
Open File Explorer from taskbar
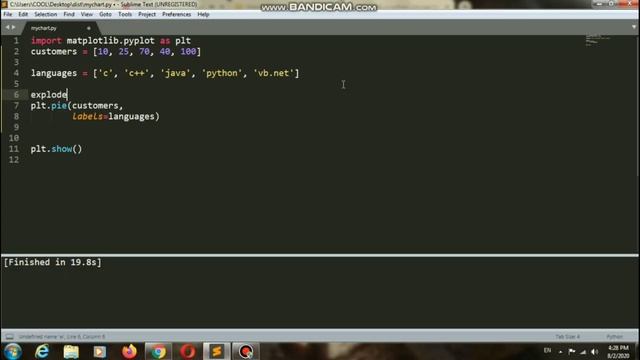point(71,351)
